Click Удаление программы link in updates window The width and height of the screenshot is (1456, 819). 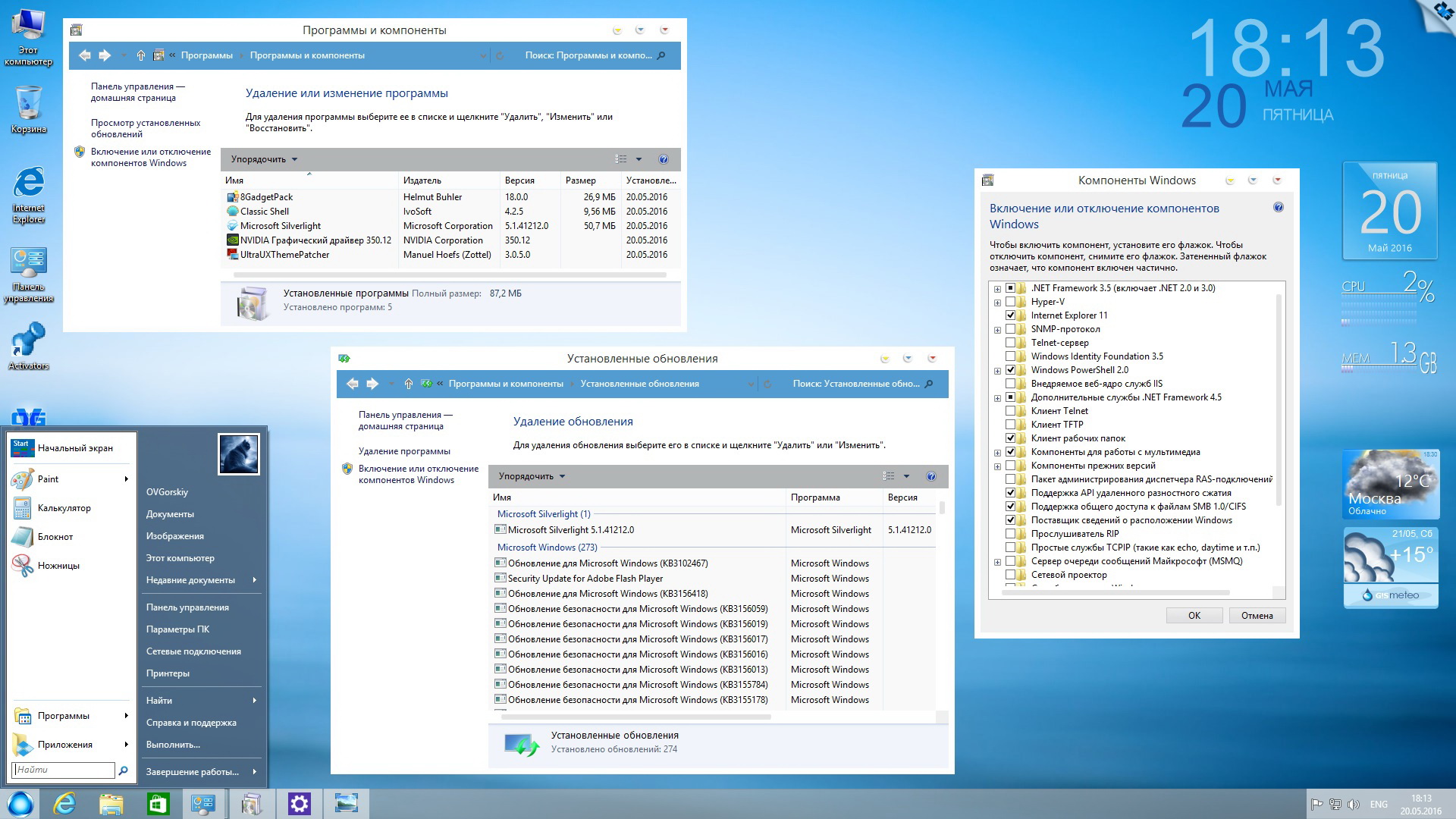point(404,451)
